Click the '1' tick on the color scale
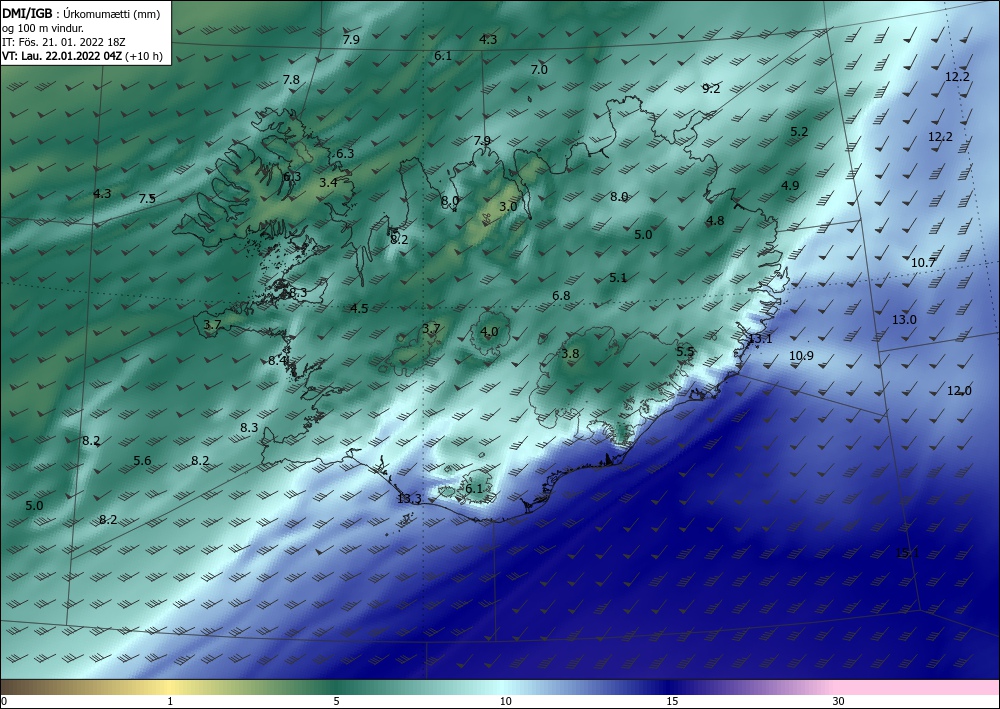The width and height of the screenshot is (1000, 709). (170, 701)
